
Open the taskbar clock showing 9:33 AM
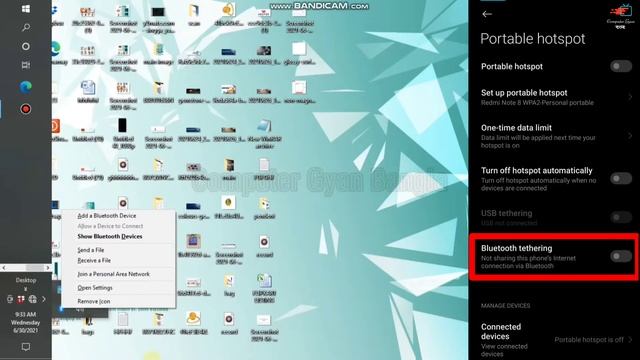pyautogui.click(x=26, y=322)
